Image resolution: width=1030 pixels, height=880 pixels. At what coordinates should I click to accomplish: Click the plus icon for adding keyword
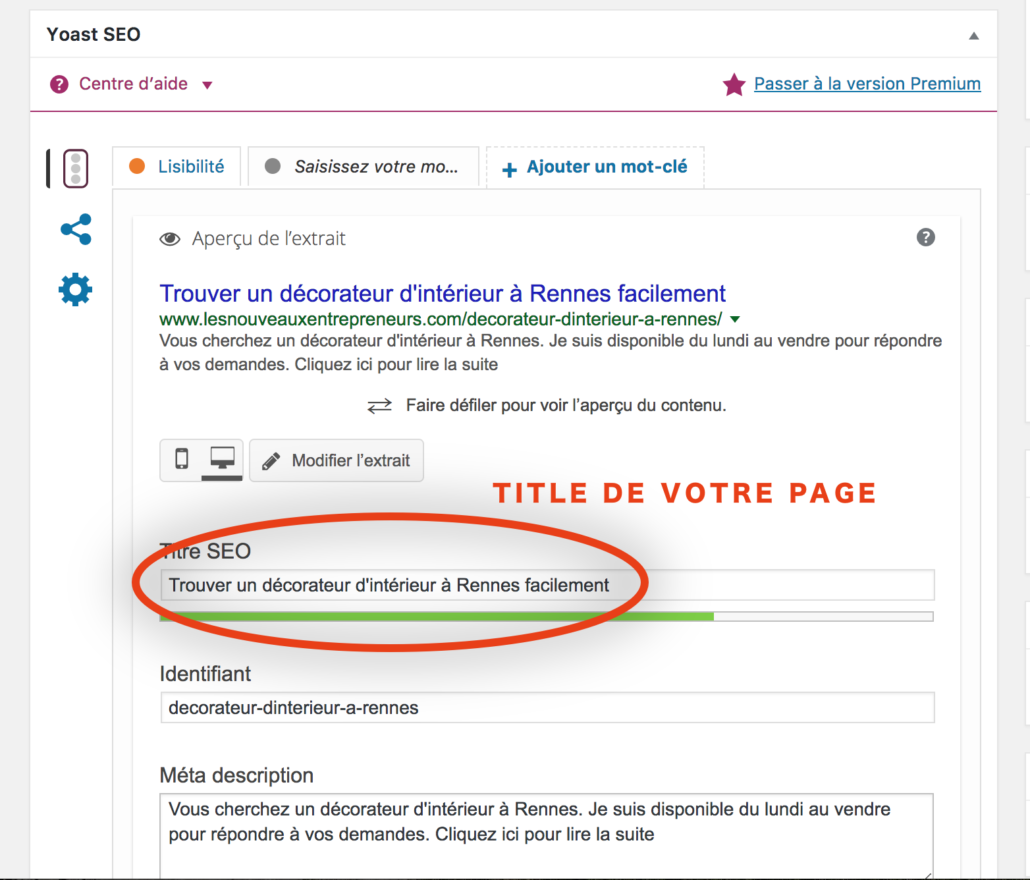coord(509,170)
